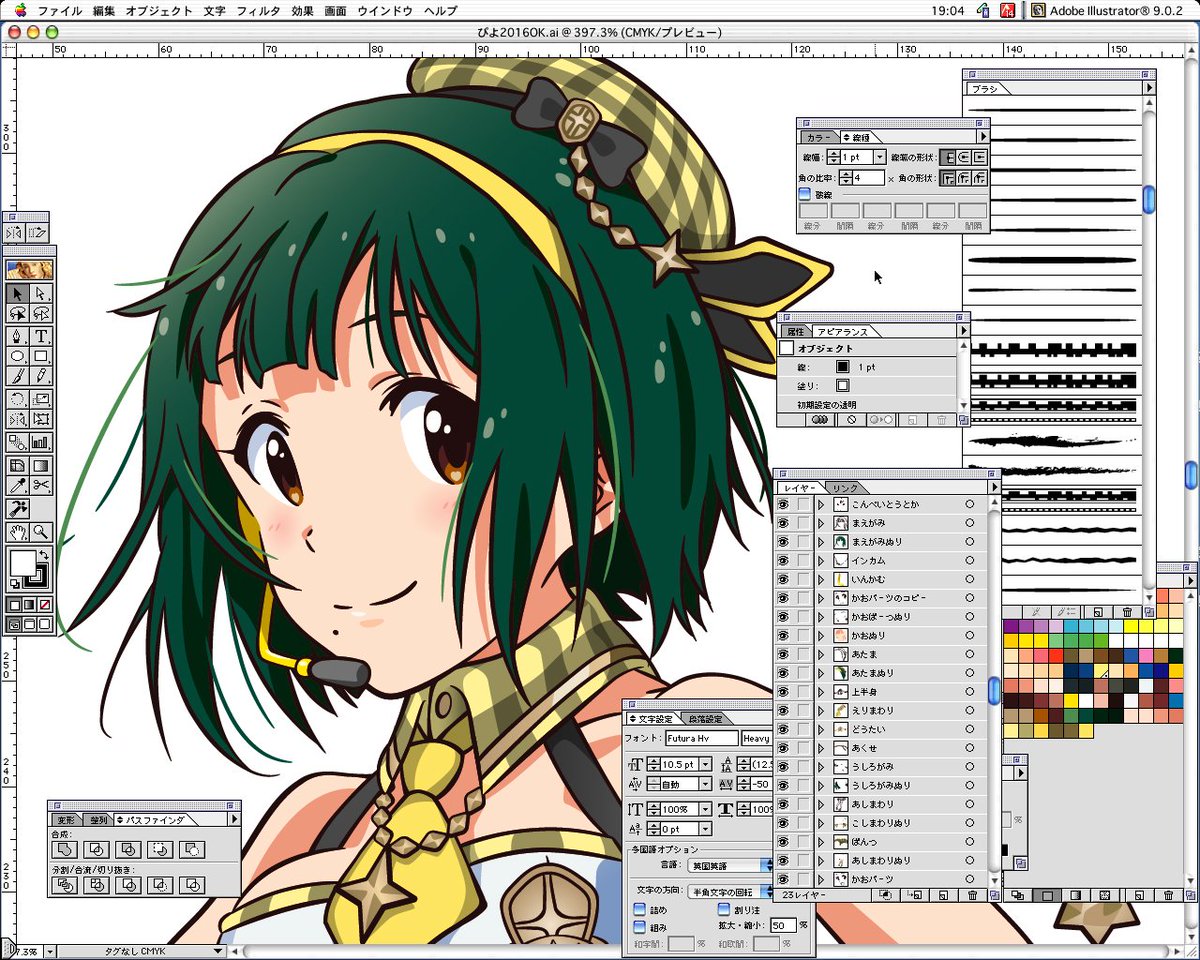Open the 言語 language dropdown
Screen dimensions: 1200x960
730,865
